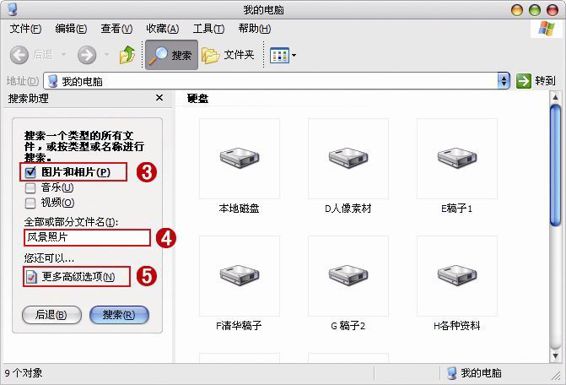Viewport: 566px width, 385px height.
Task: Click the file name field containing 风景照片
Action: click(87, 237)
